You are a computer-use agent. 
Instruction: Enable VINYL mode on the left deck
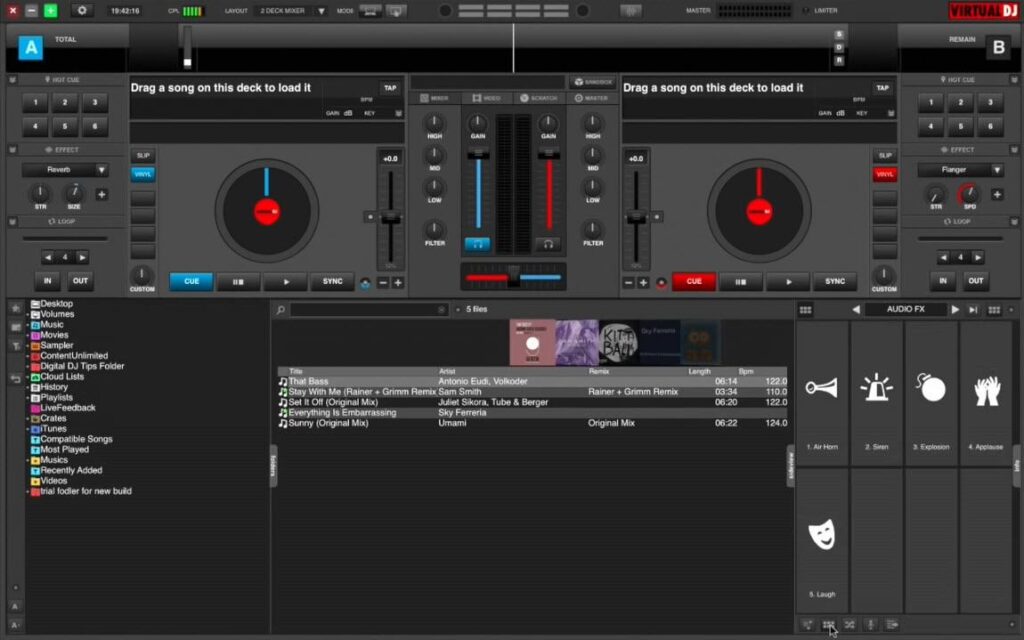point(142,173)
